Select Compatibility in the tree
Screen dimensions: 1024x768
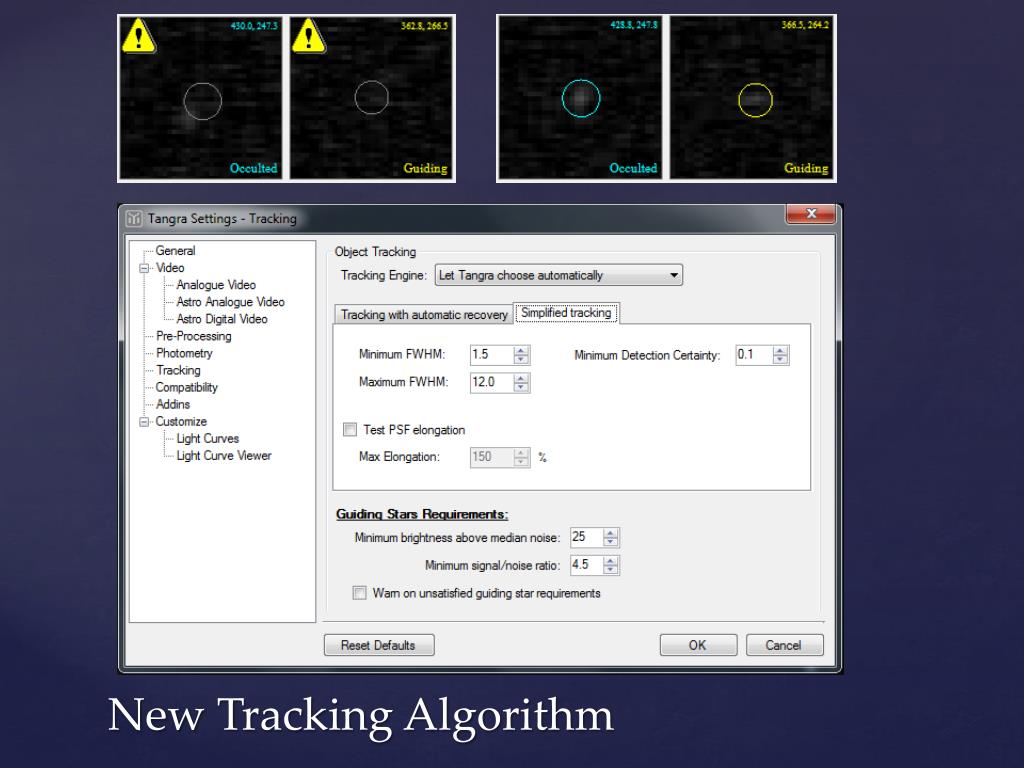pos(186,387)
